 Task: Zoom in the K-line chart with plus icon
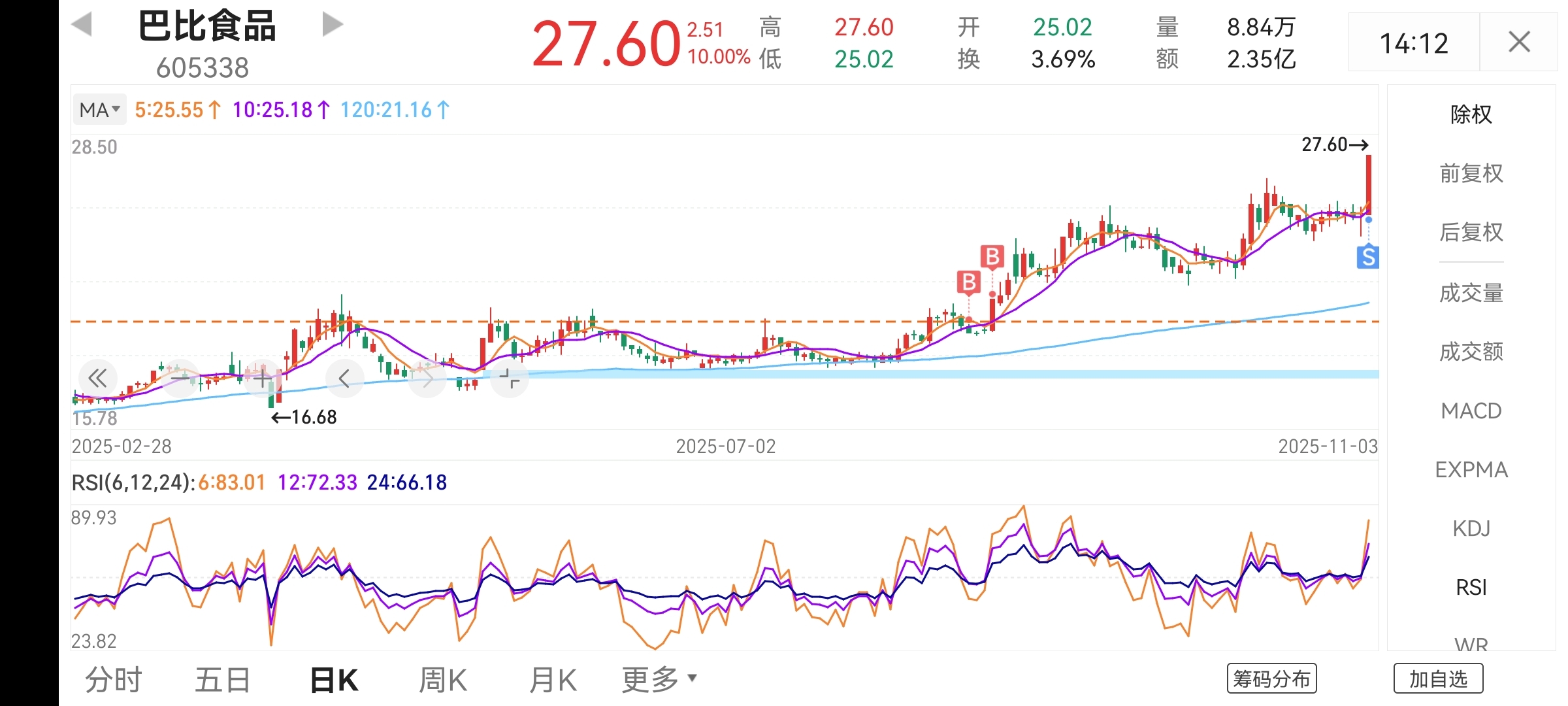coord(262,378)
